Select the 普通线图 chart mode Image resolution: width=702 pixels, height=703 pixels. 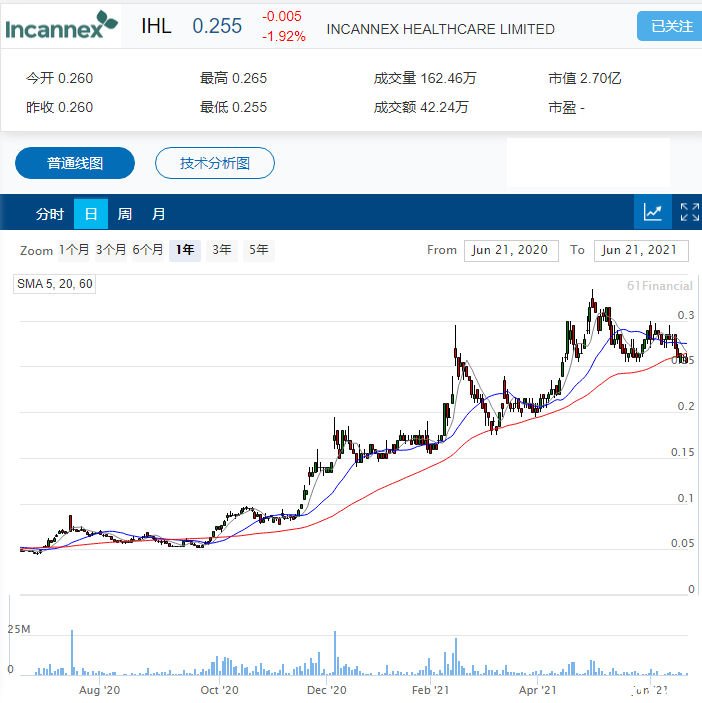coord(75,163)
